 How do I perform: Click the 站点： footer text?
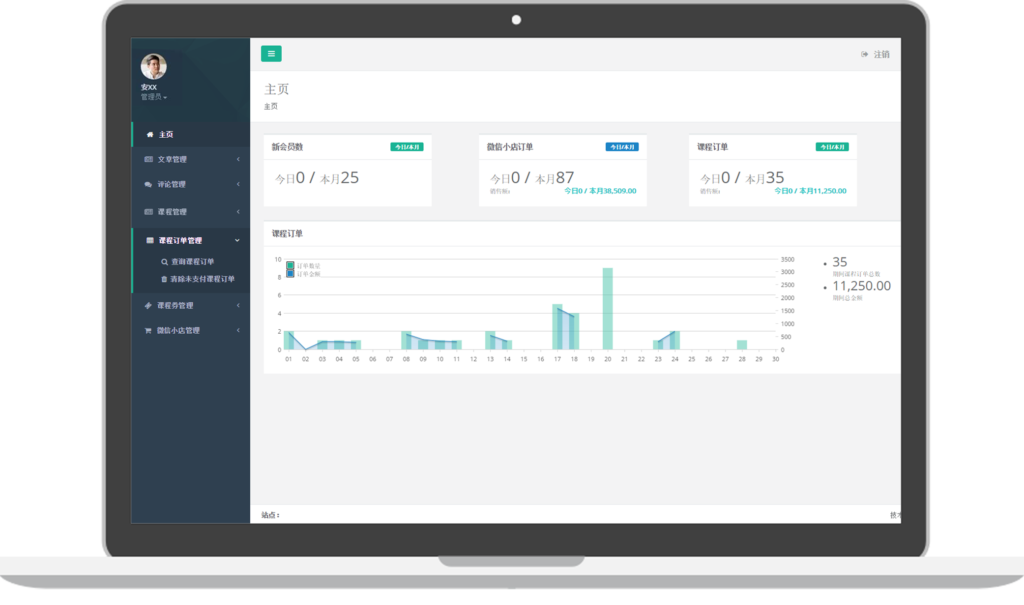270,515
